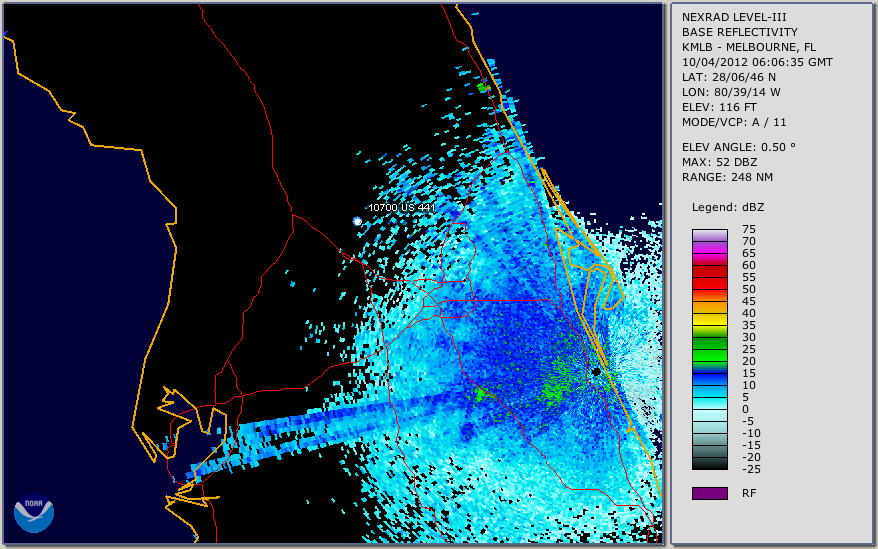
Task: Click the legend value 50
Action: [x=749, y=289]
